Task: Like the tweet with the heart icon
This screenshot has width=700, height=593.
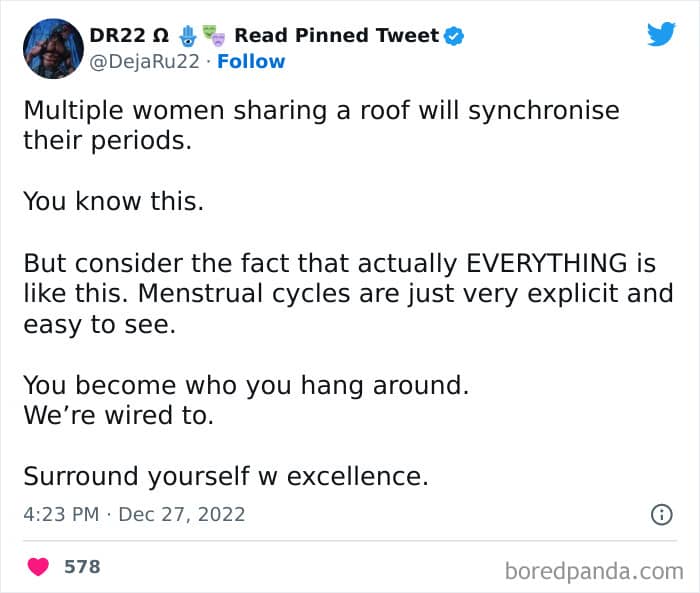Action: [x=39, y=567]
